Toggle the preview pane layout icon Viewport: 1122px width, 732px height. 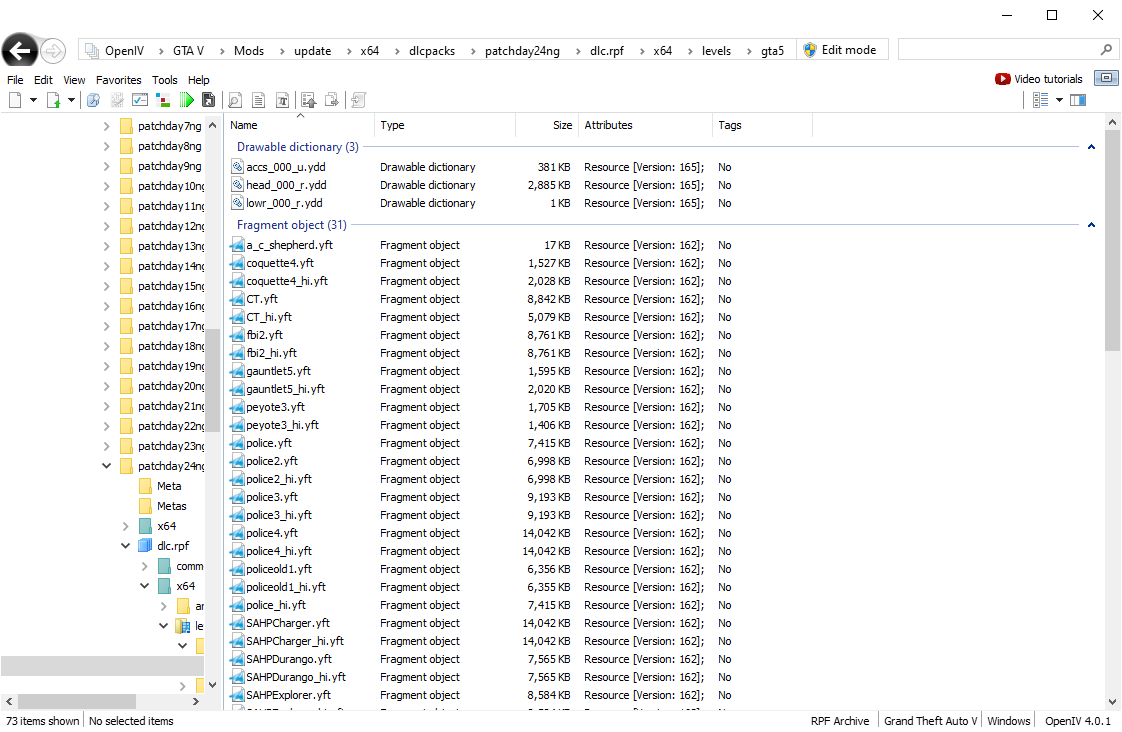click(x=1077, y=100)
